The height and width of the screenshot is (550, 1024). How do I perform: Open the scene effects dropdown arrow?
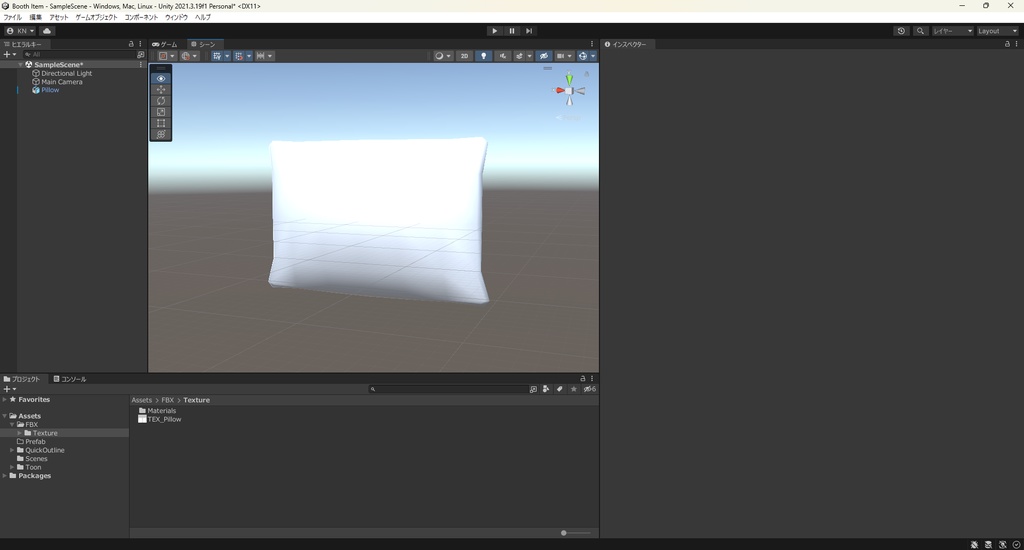coord(530,56)
